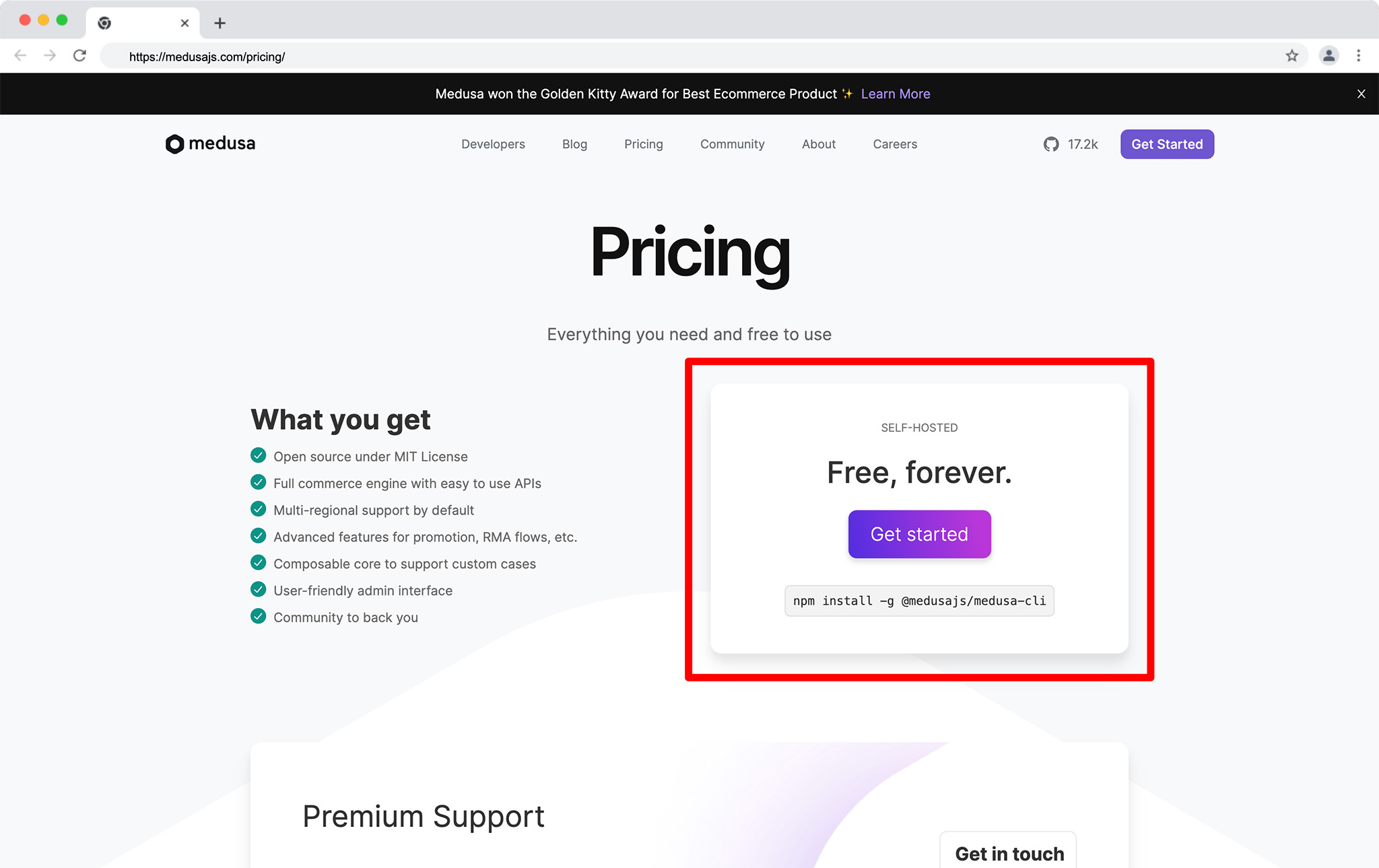
Task: Open the browser profile avatar icon
Action: click(x=1328, y=56)
